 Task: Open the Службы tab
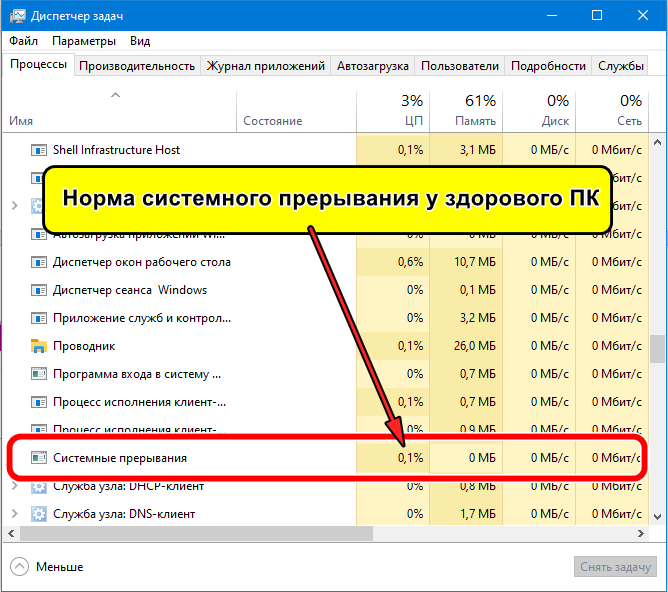620,66
